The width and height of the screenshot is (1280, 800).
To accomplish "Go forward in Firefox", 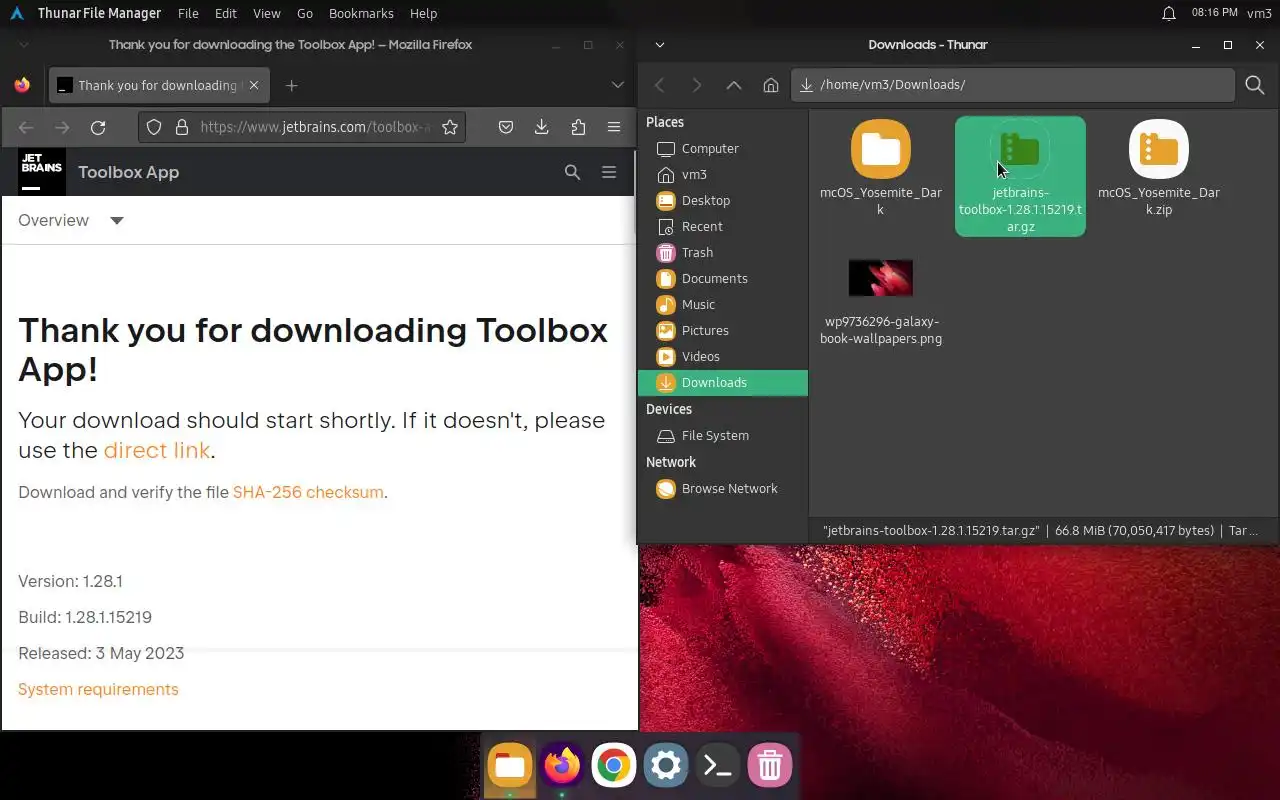I will point(62,127).
